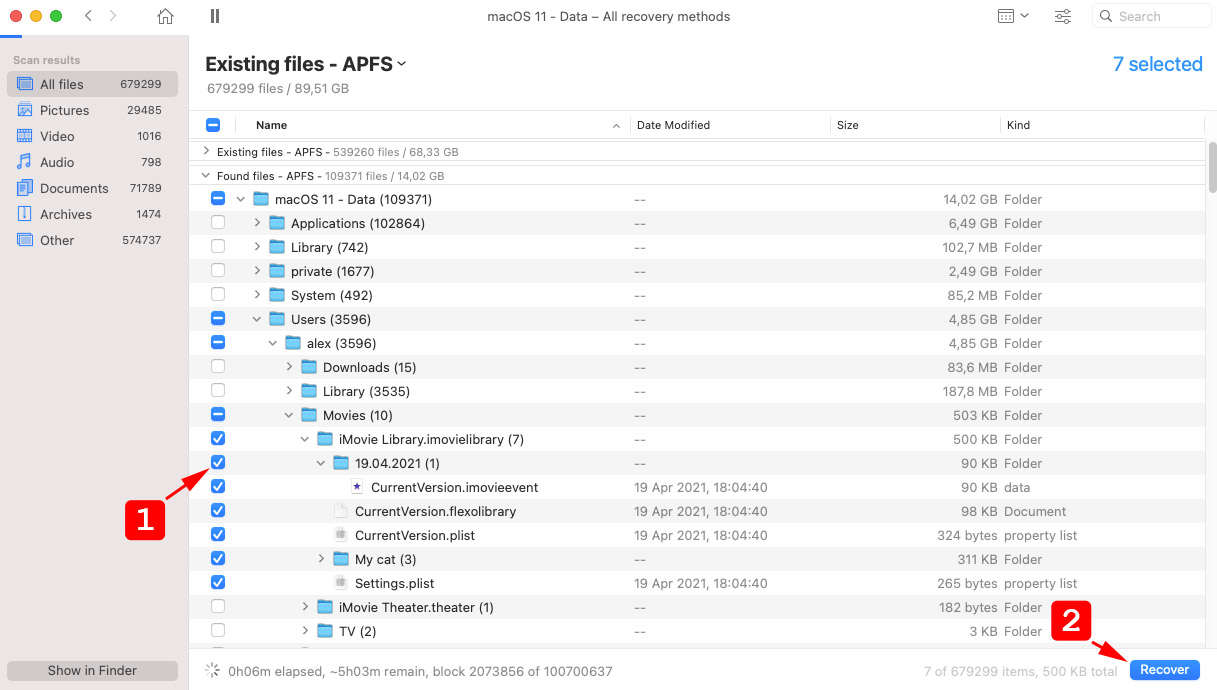The image size is (1217, 690).
Task: Select Audio category in sidebar
Action: pyautogui.click(x=92, y=162)
